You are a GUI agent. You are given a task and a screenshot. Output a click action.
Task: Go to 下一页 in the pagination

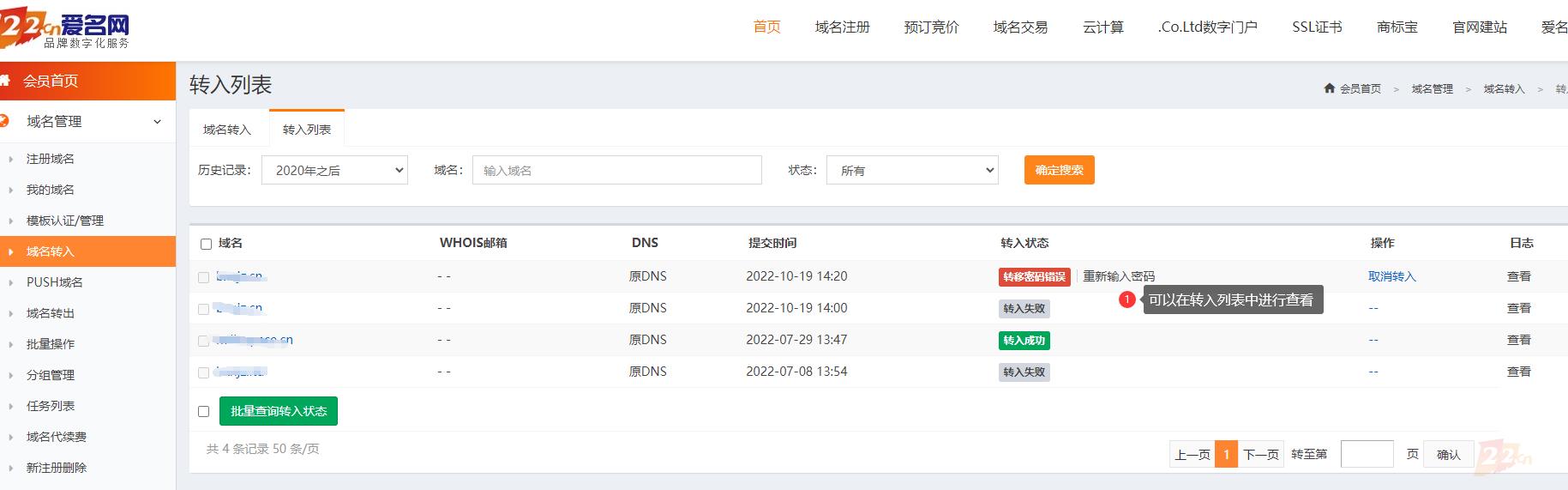coord(1260,454)
